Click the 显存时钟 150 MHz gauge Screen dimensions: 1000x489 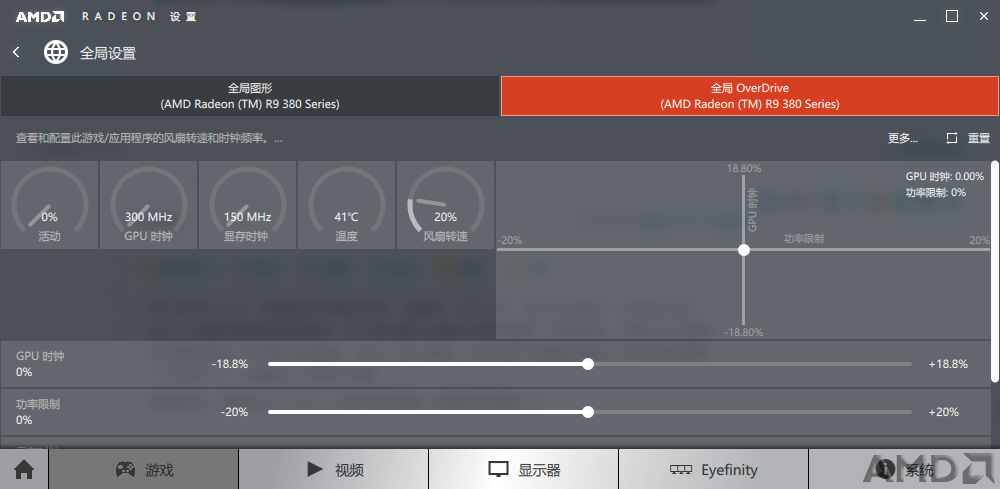(247, 205)
